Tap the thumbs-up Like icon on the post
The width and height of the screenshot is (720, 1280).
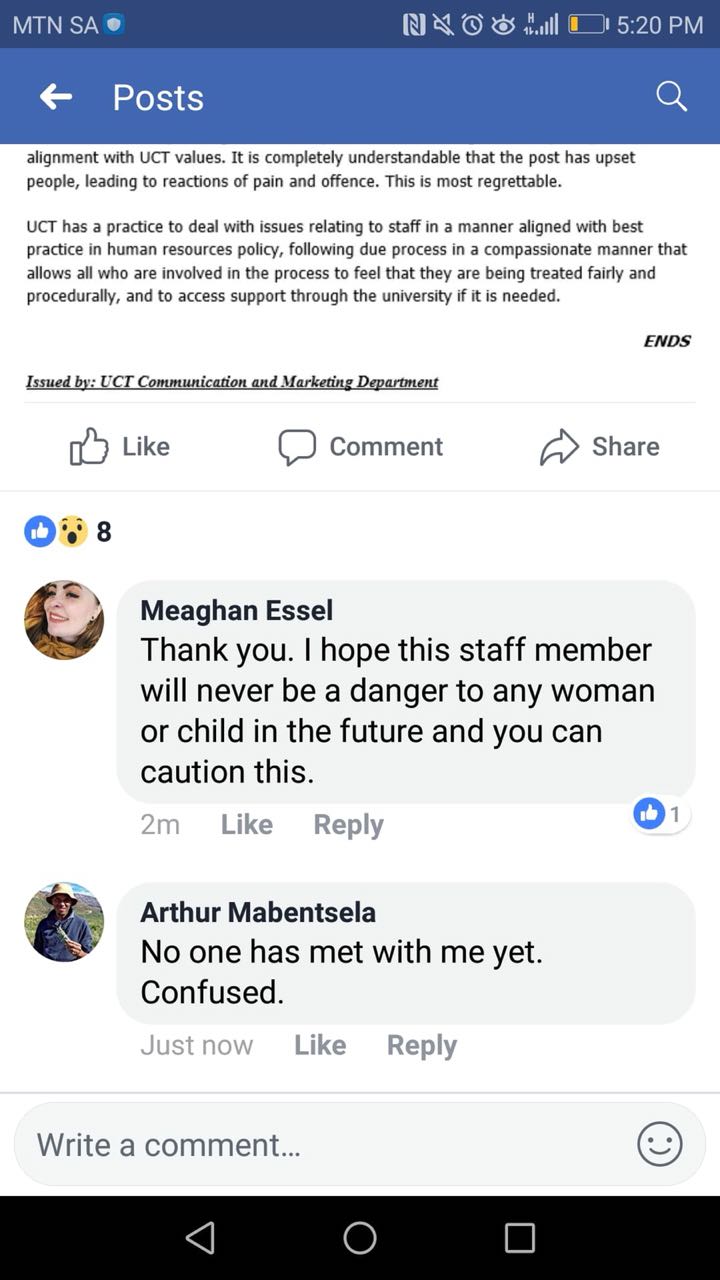coord(89,447)
